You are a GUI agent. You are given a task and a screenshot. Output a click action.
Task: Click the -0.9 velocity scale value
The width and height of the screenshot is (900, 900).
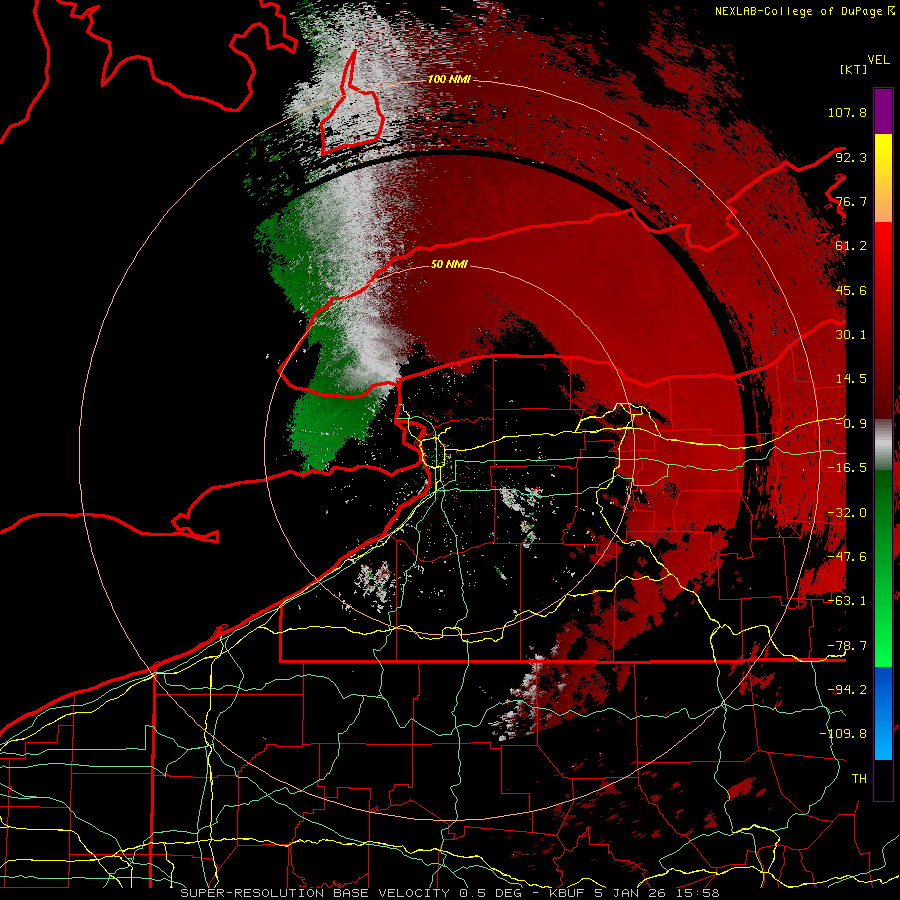851,424
